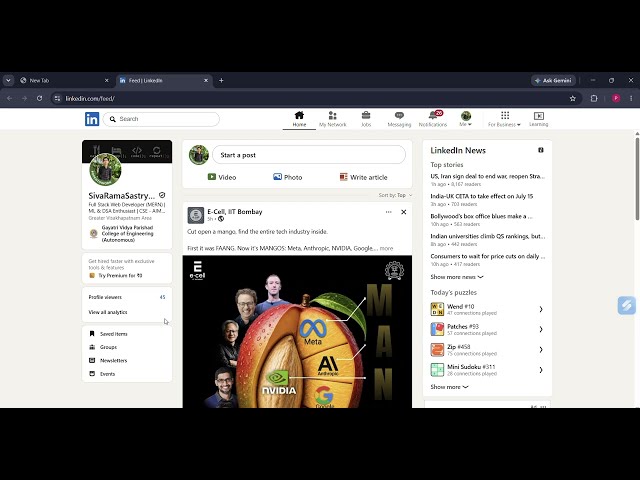Open Wend #10 chevron arrow
Screen dimensions: 640x480
(x=541, y=309)
